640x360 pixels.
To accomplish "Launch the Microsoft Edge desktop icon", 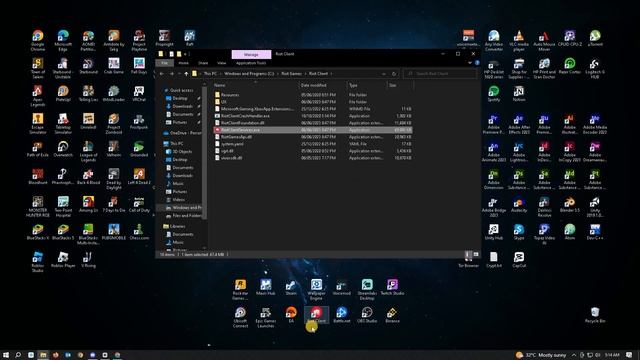I will (63, 40).
